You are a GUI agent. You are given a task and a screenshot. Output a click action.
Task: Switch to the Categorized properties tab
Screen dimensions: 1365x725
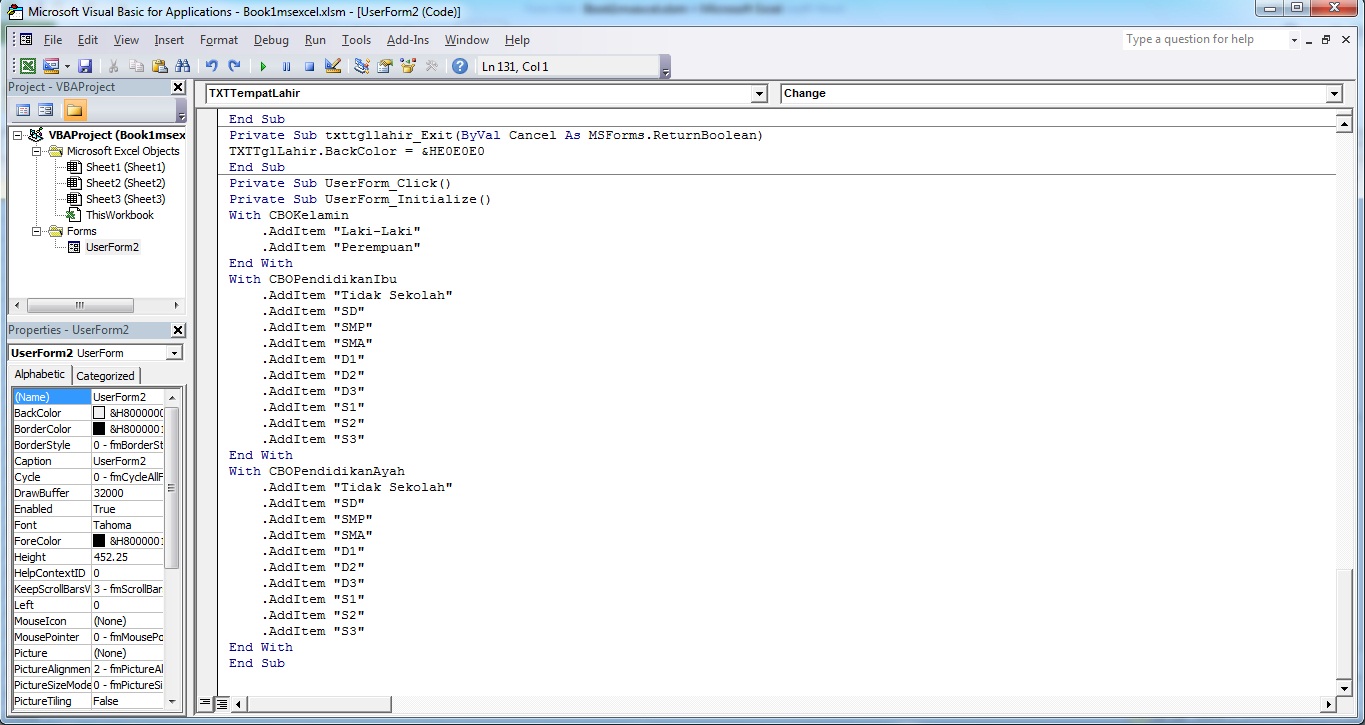pos(106,375)
